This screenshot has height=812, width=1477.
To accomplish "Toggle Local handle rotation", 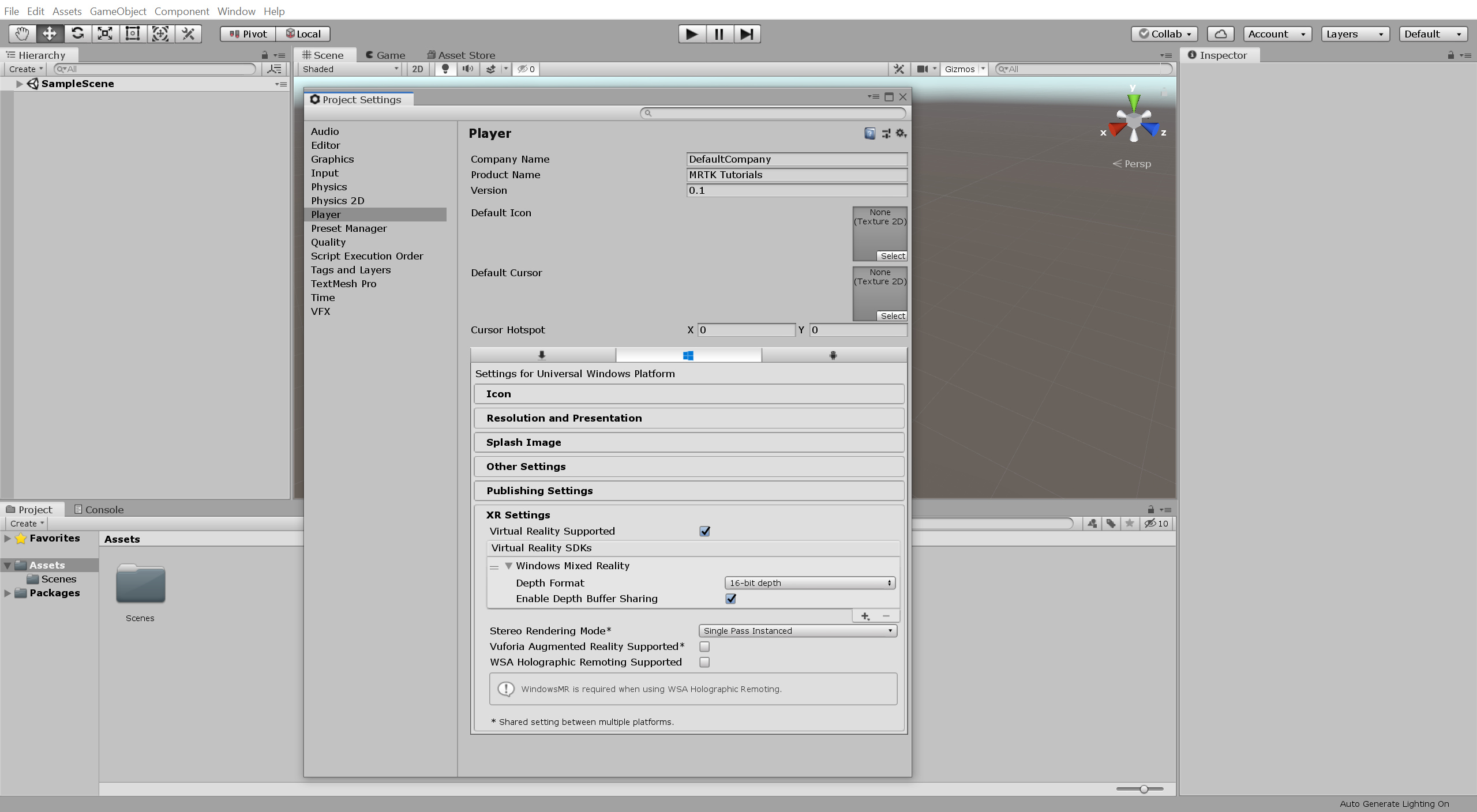I will coord(303,34).
